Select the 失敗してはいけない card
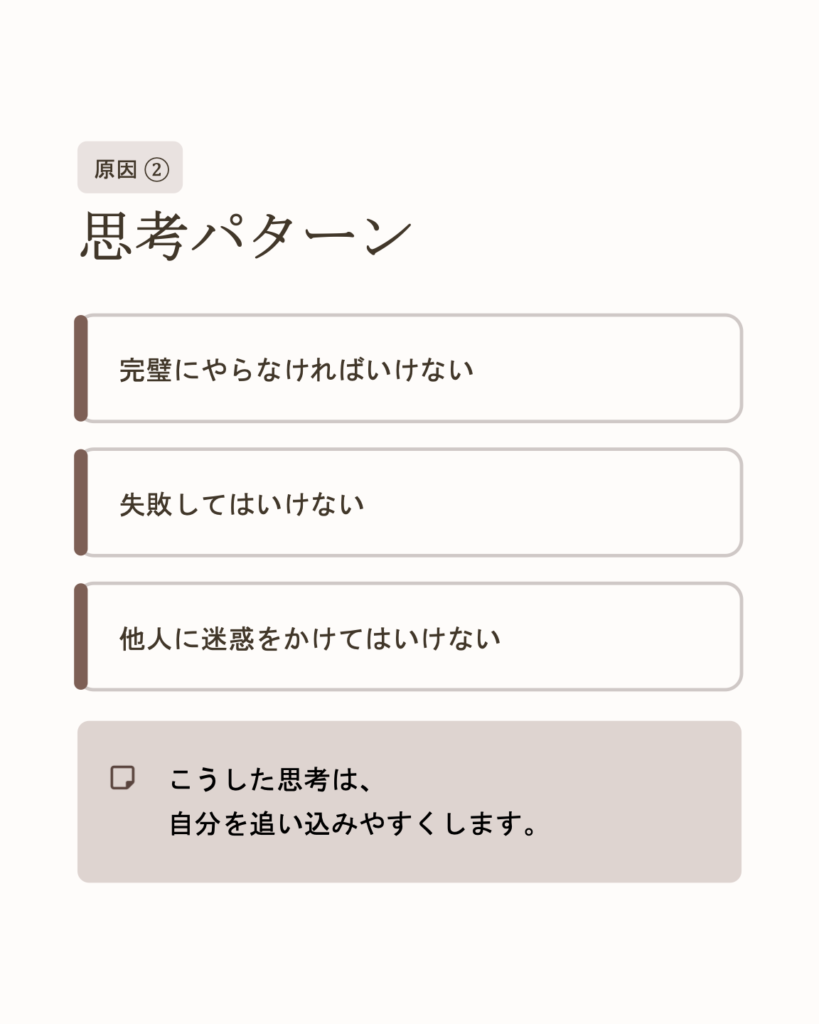Image resolution: width=819 pixels, height=1024 pixels. click(x=410, y=503)
